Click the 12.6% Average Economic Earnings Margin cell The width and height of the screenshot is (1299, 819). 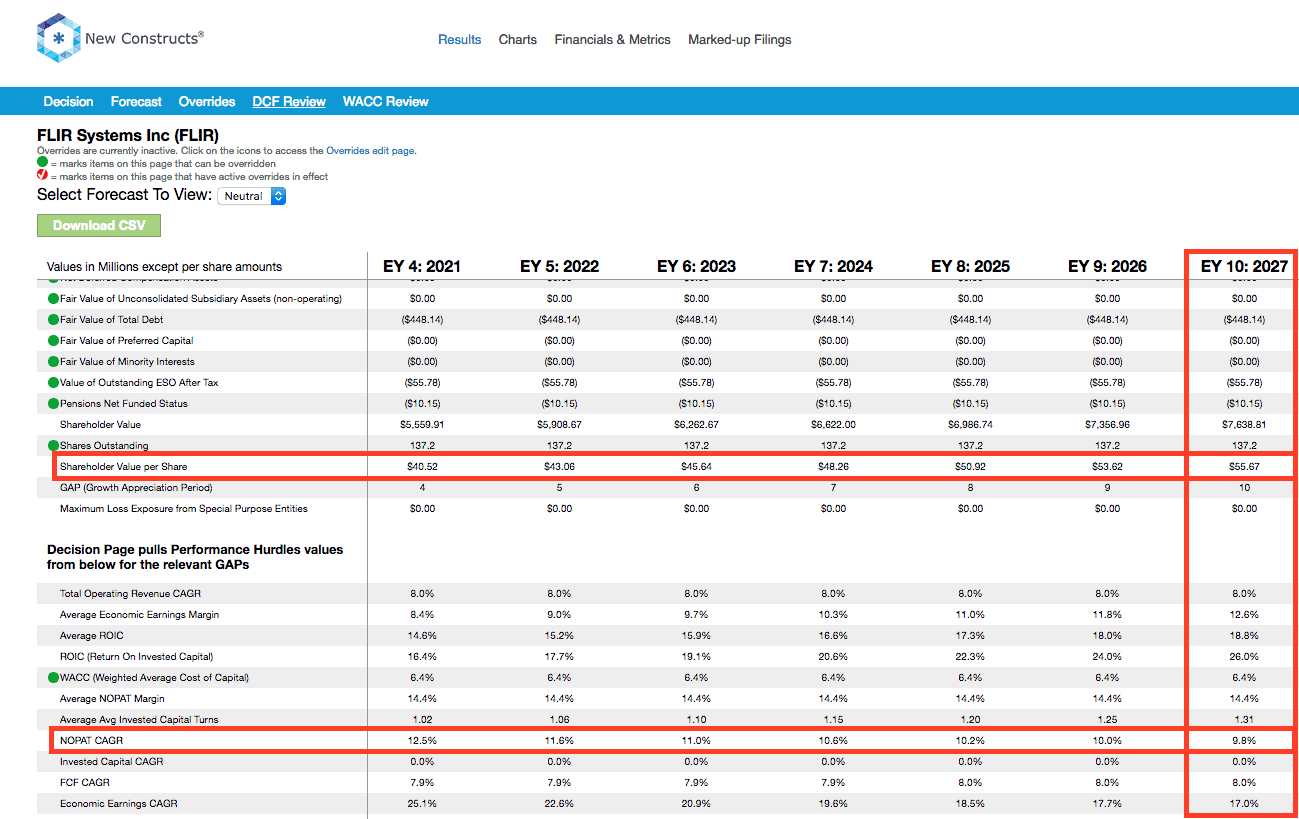[x=1244, y=615]
